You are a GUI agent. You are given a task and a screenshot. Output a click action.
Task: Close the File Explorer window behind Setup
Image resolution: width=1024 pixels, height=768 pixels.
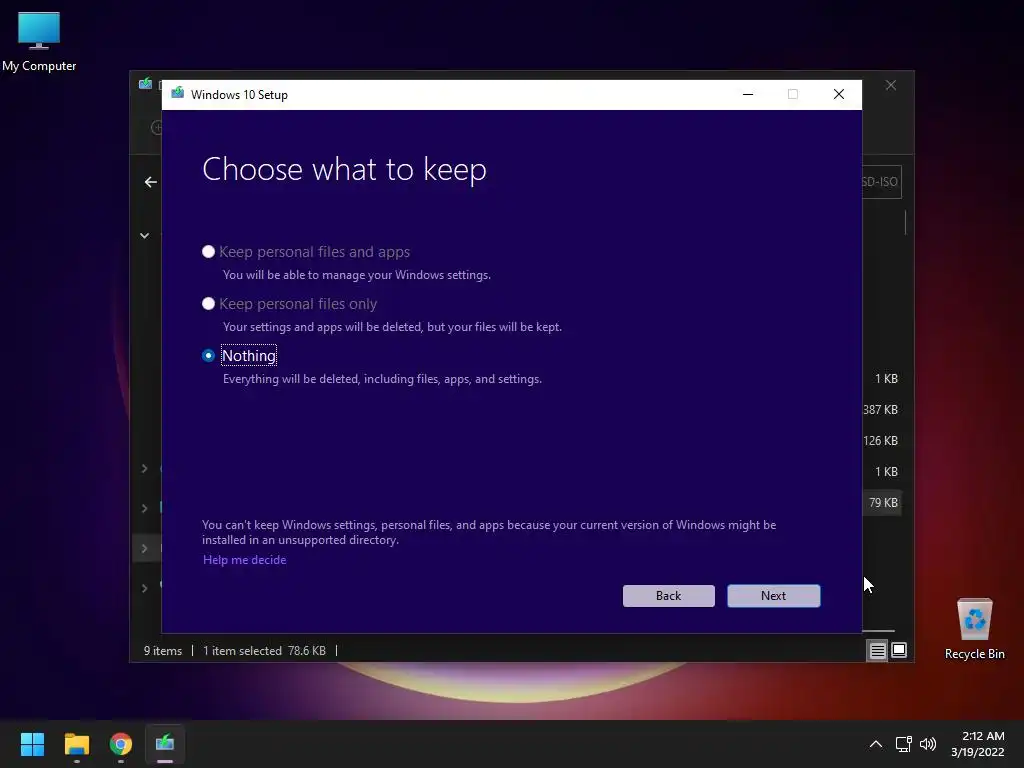(891, 86)
